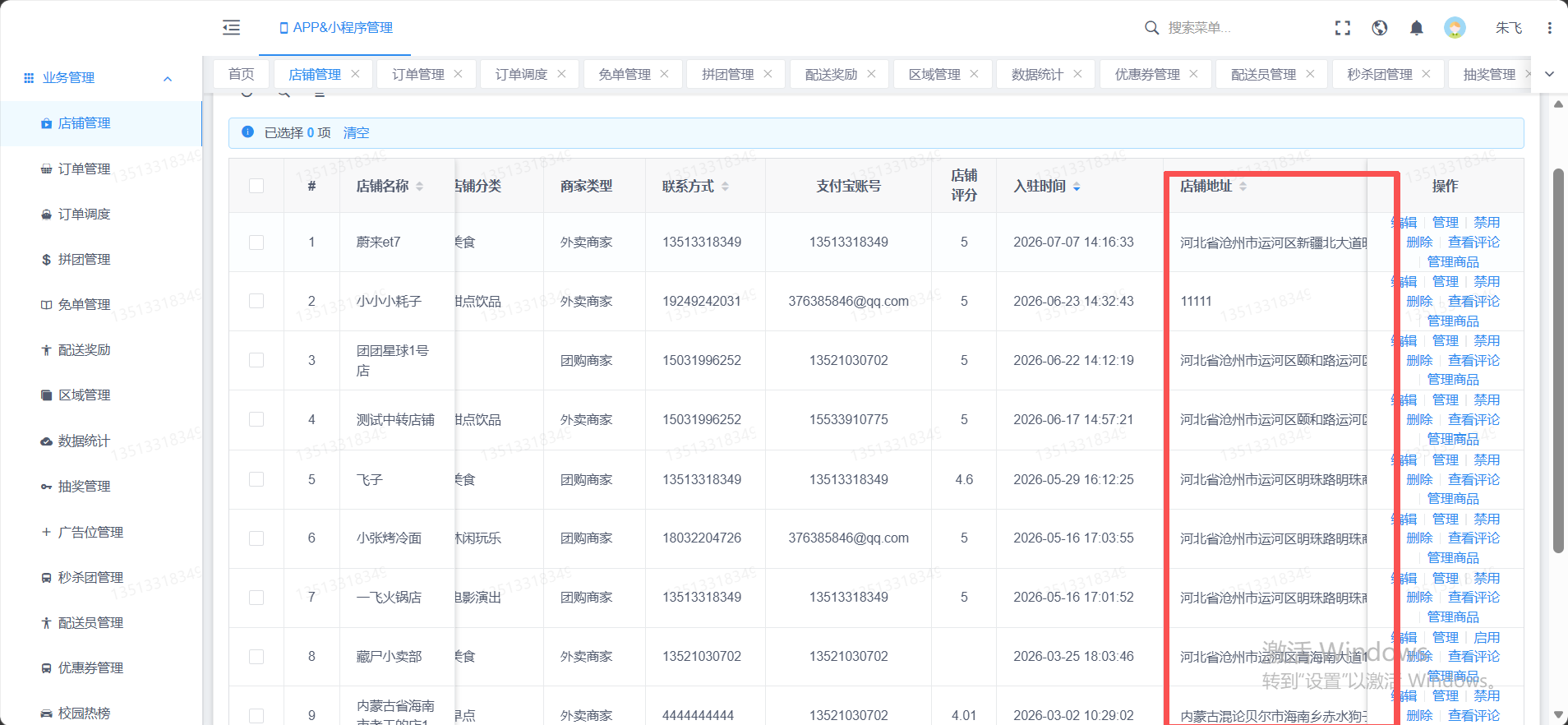Enter fullscreen using the fullscreen icon
1568x725 pixels.
pos(1343,28)
